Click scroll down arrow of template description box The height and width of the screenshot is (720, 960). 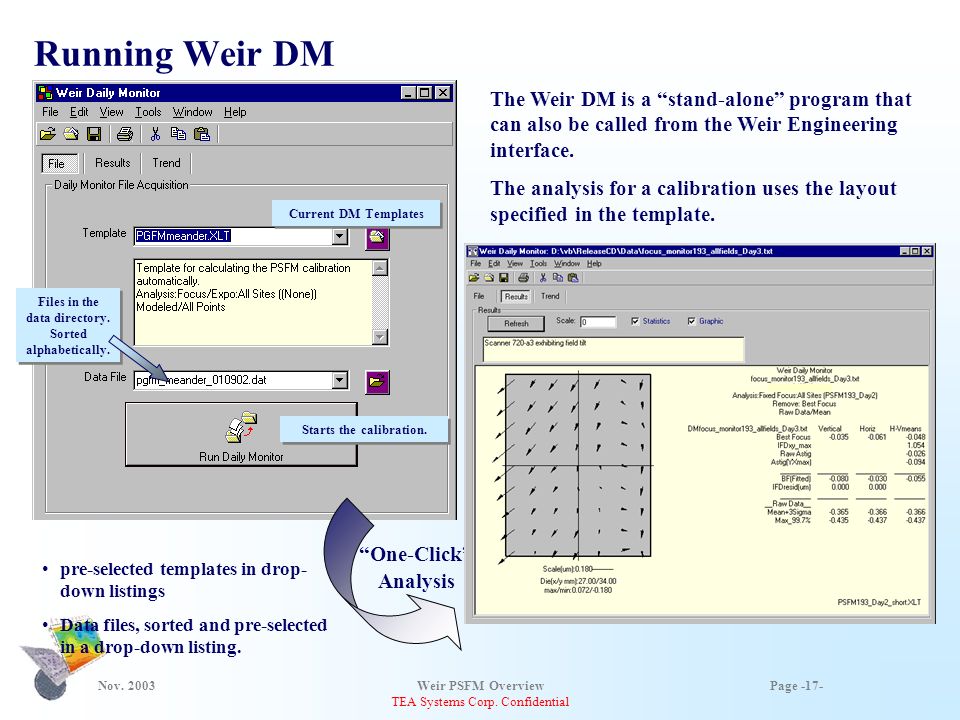click(x=380, y=337)
